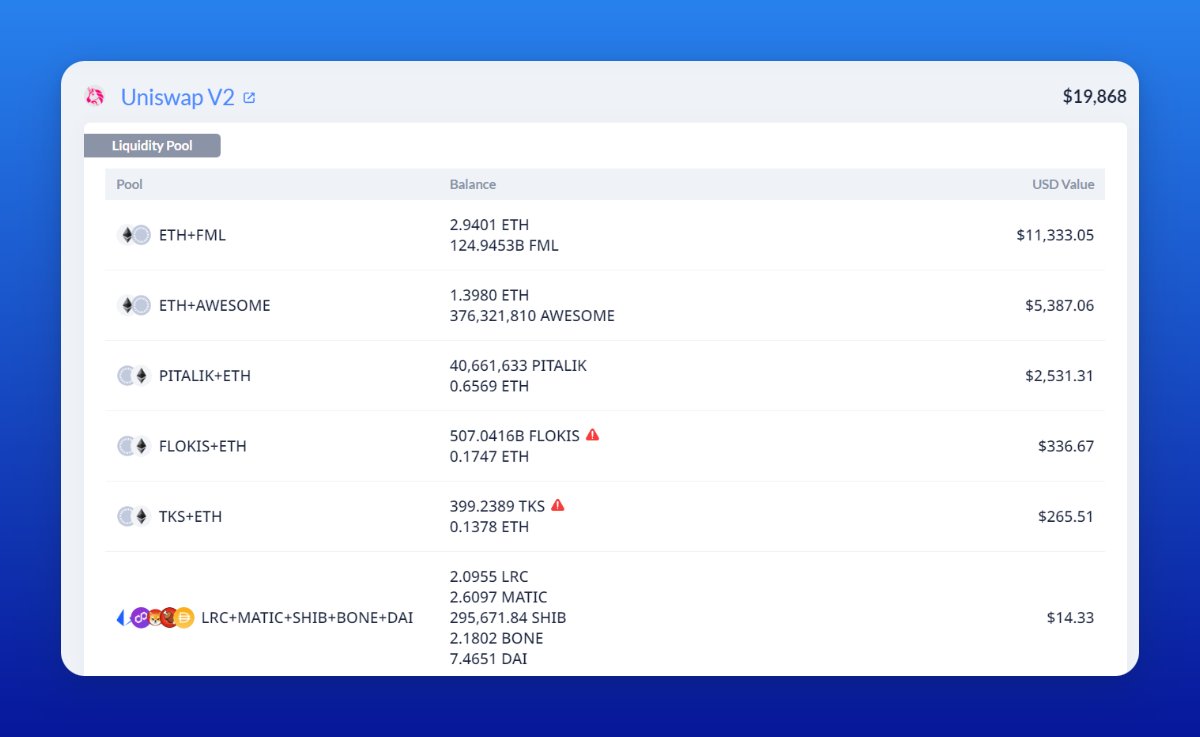
Task: Click the 40,661,633 PITALIK balance
Action: 518,366
